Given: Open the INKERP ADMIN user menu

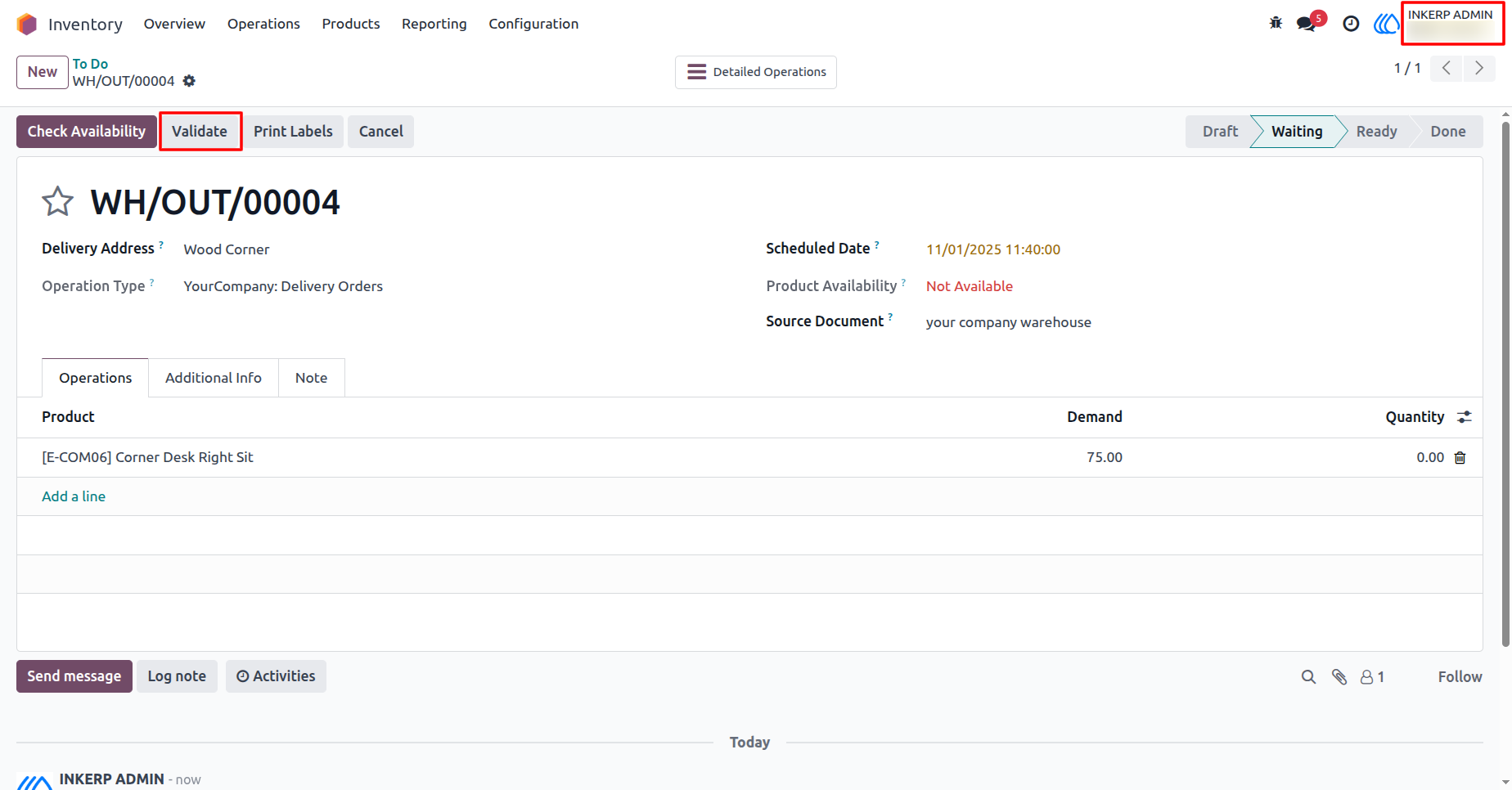Looking at the screenshot, I should pos(1452,24).
